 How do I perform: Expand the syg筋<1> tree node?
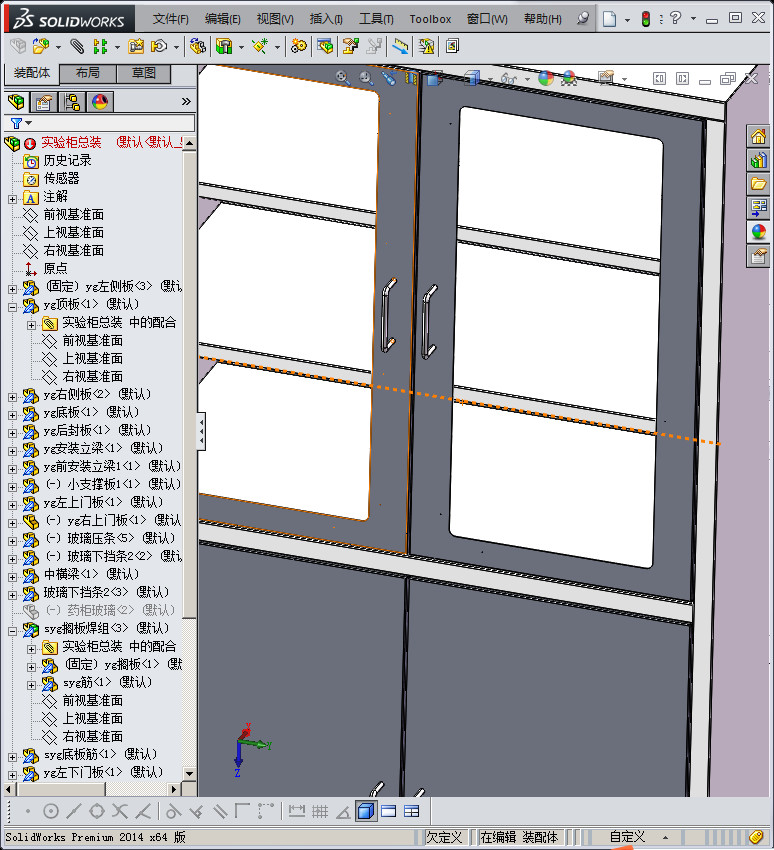coord(31,685)
